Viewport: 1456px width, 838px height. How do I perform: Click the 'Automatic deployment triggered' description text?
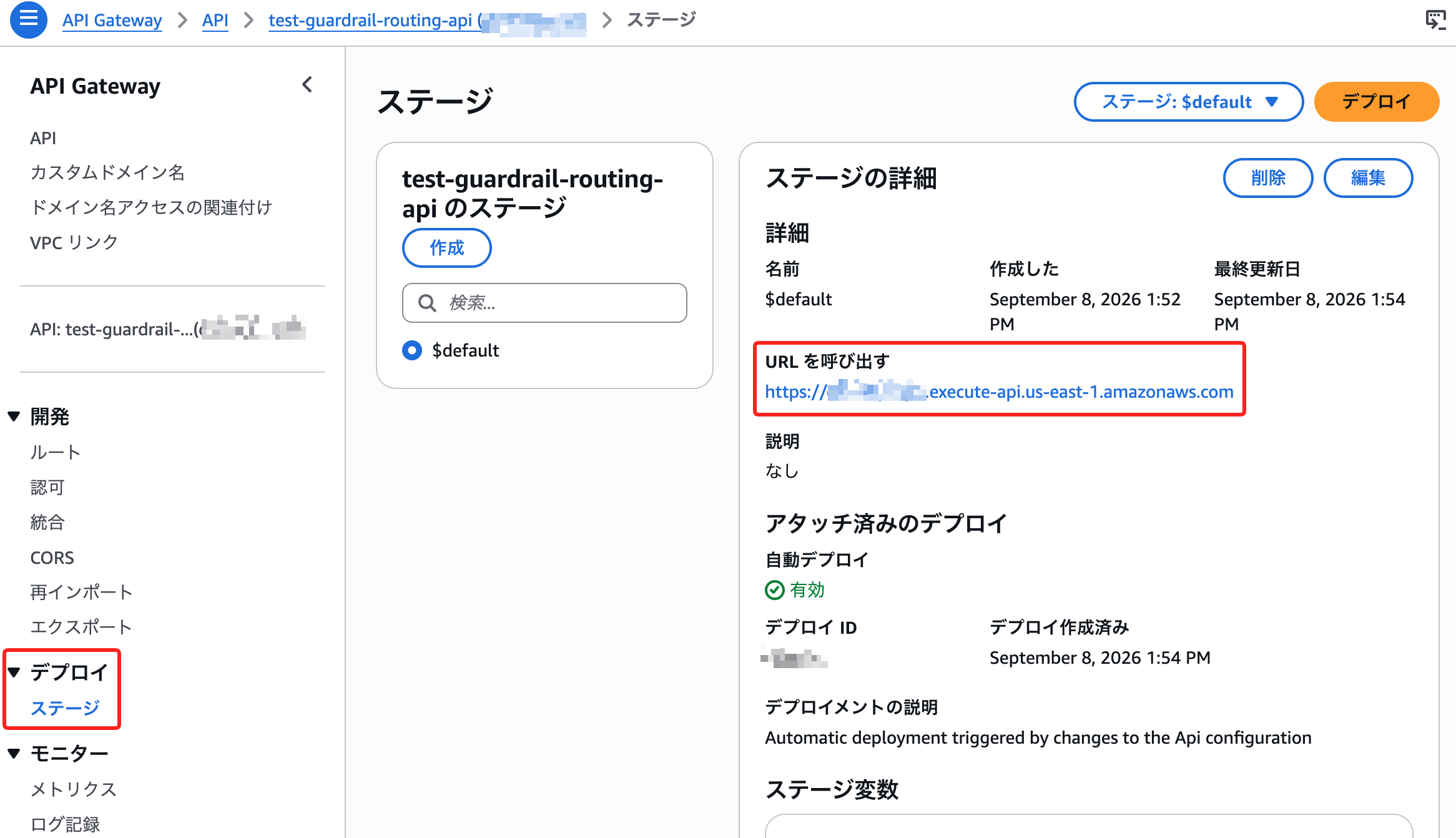[1038, 737]
